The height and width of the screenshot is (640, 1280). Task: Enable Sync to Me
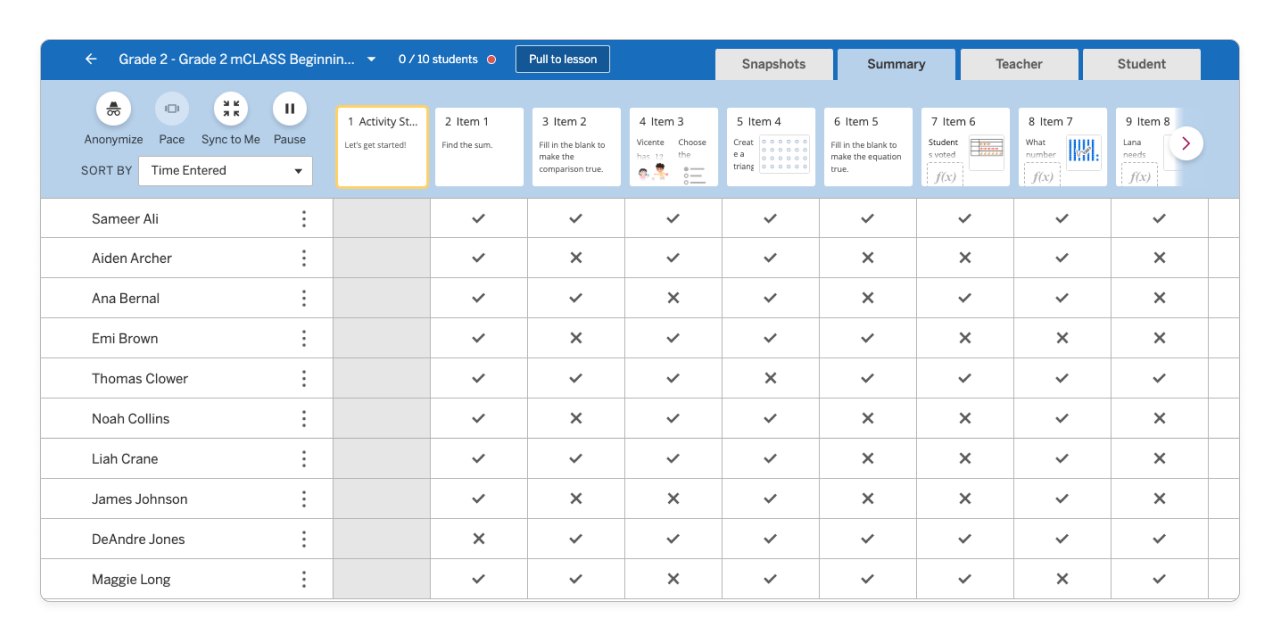coord(231,109)
